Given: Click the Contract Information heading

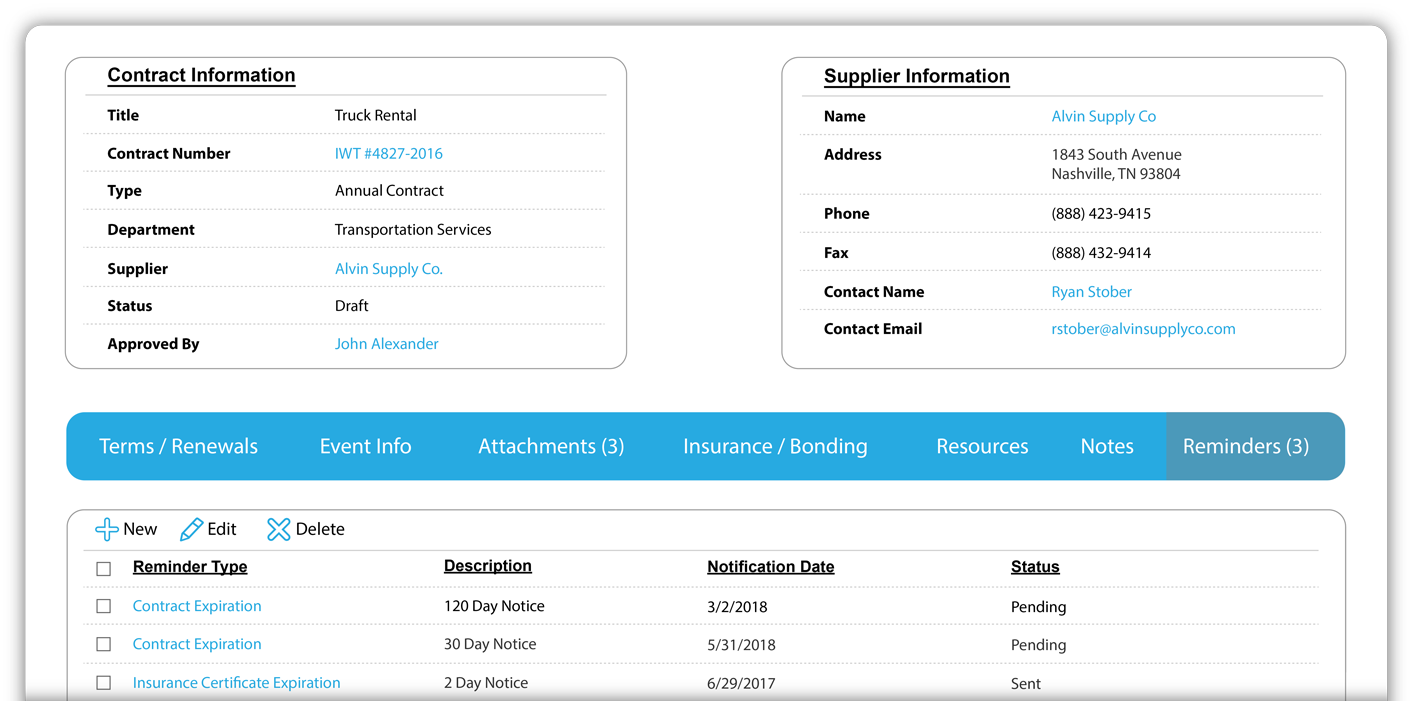Looking at the screenshot, I should (x=201, y=75).
